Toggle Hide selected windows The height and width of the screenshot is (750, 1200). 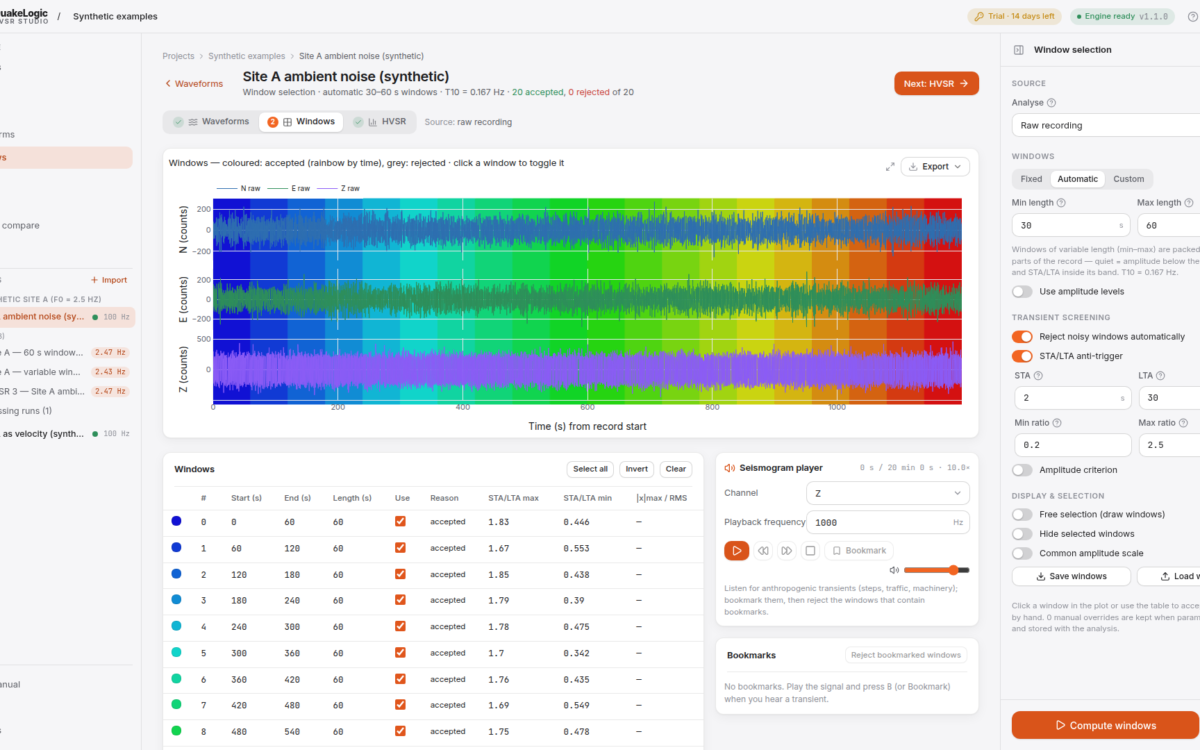point(1022,534)
